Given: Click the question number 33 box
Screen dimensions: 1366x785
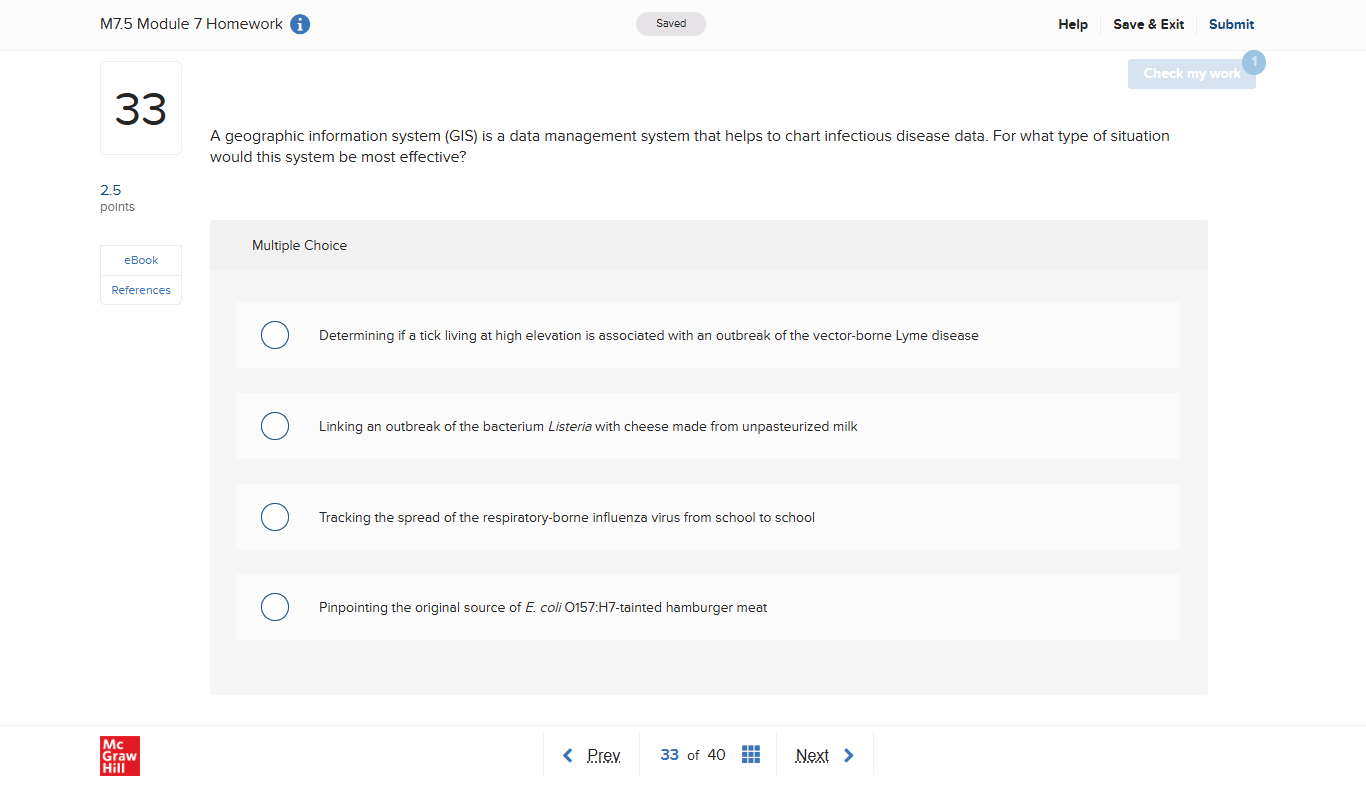Looking at the screenshot, I should pyautogui.click(x=140, y=107).
